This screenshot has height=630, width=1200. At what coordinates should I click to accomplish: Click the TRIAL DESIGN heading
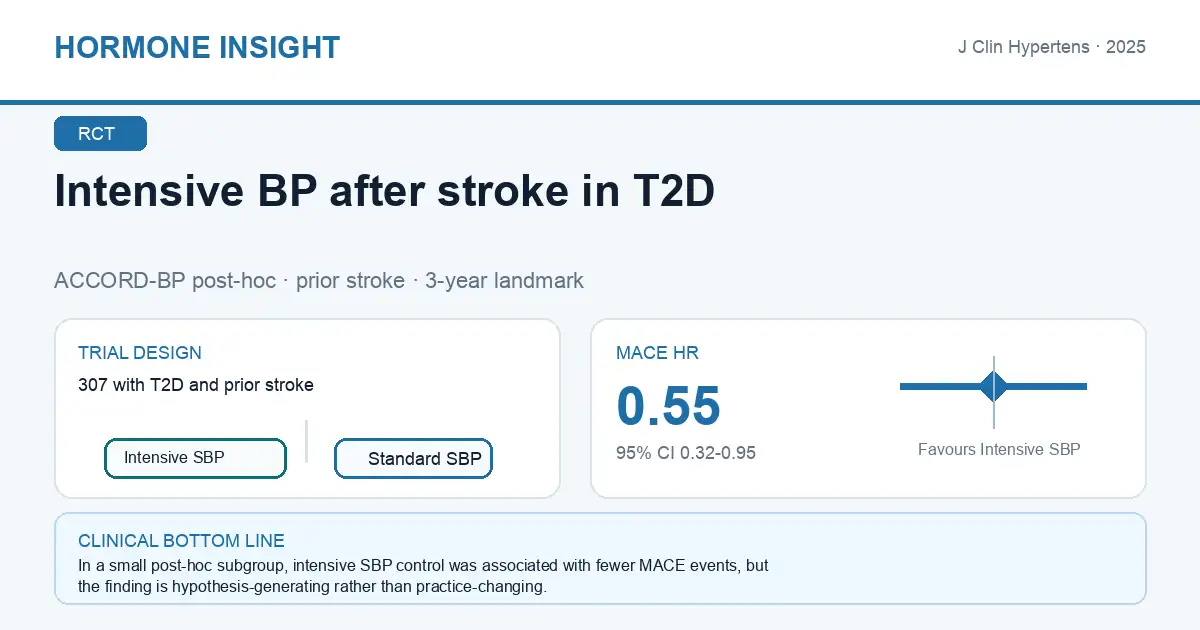click(140, 353)
